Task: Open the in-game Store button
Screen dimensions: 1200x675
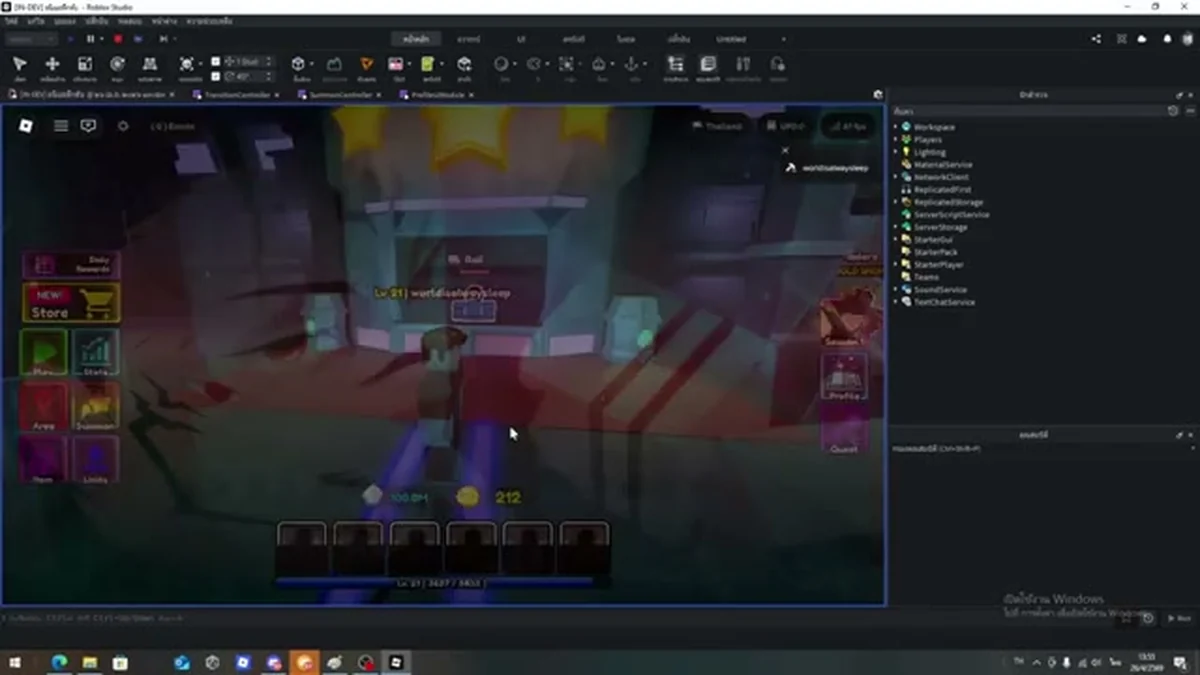Action: pyautogui.click(x=71, y=304)
